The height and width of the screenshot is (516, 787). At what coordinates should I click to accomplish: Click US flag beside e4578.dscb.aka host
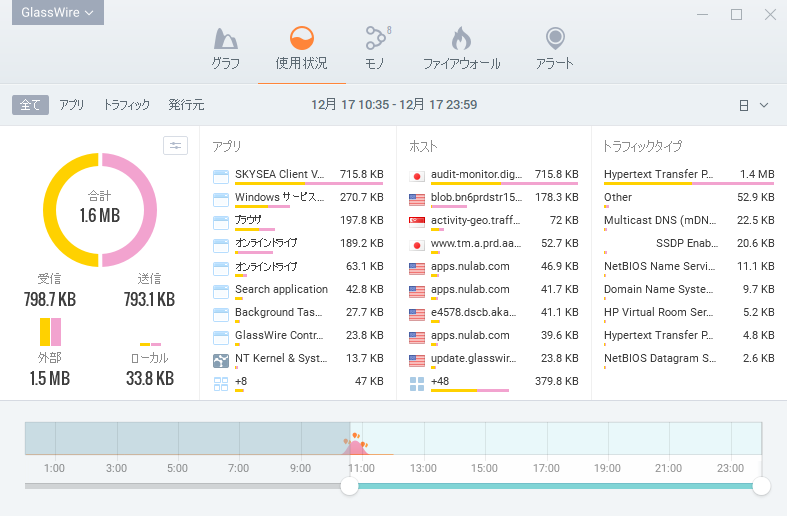[417, 315]
